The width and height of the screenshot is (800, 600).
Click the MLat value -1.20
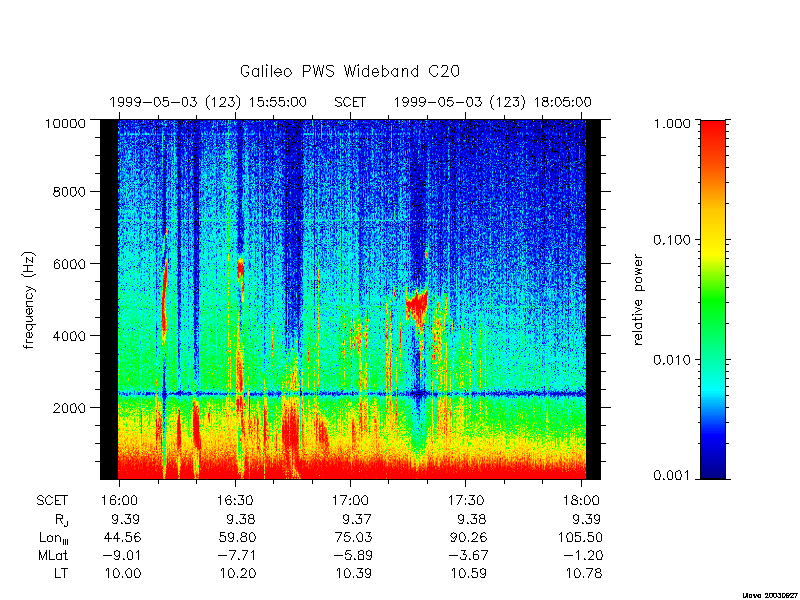pyautogui.click(x=581, y=555)
